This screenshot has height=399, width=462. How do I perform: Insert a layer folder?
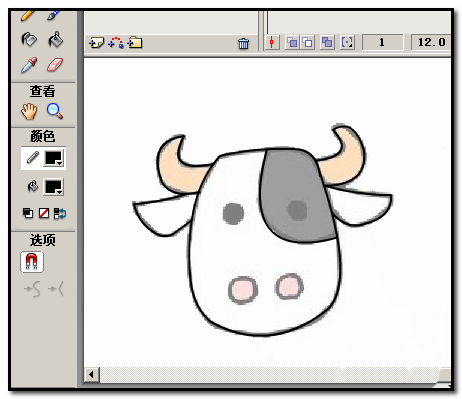[x=135, y=42]
